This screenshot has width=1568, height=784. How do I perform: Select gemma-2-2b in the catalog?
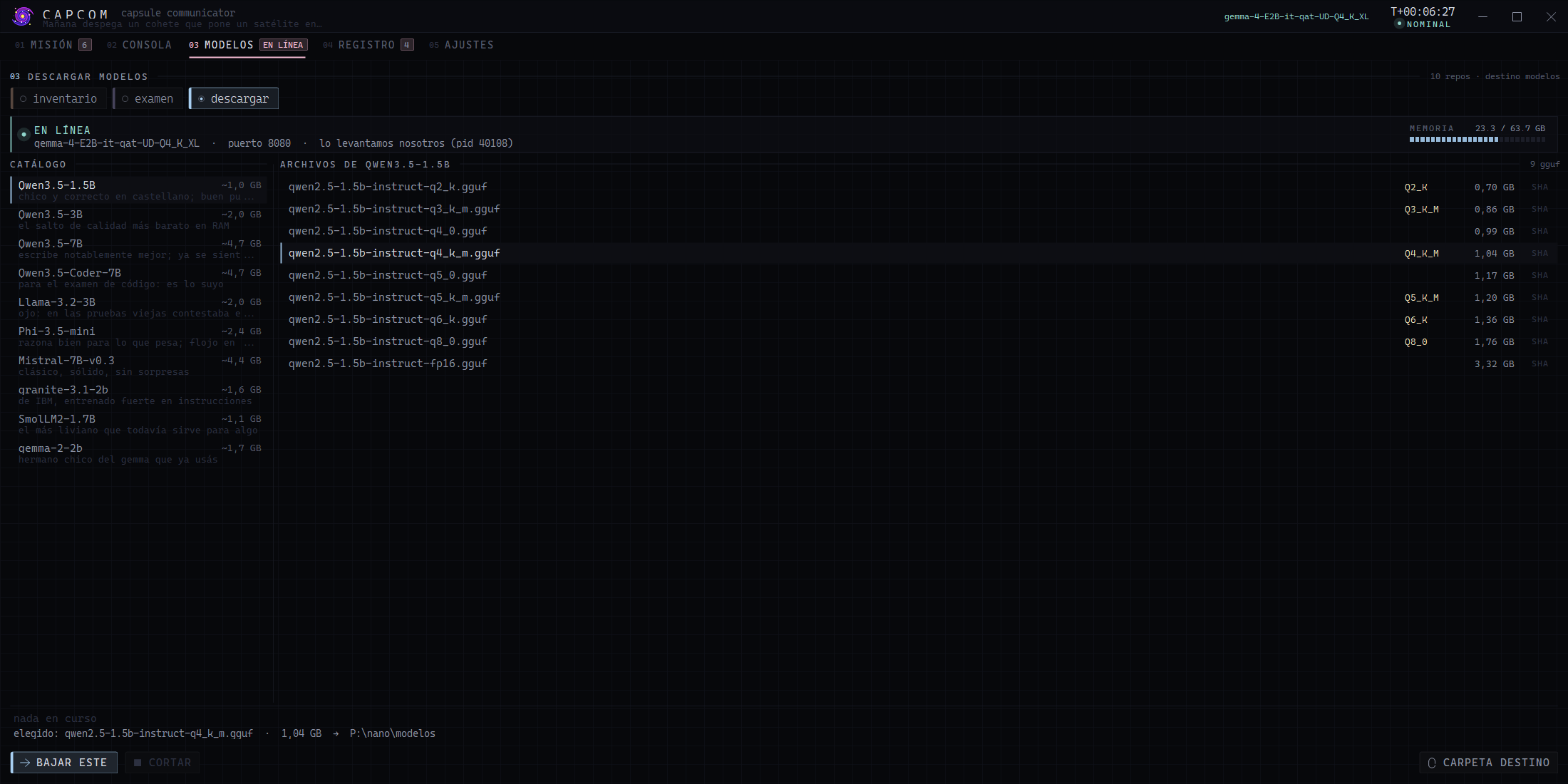(x=139, y=453)
